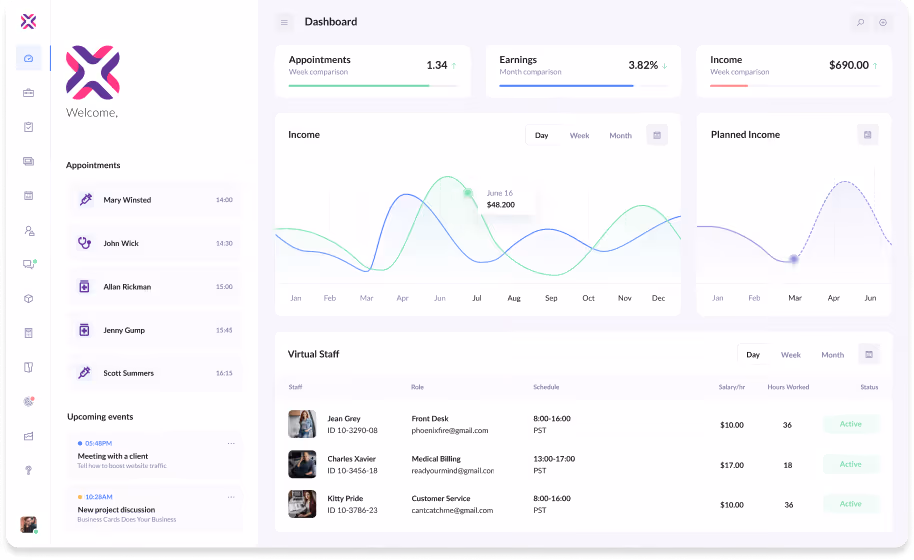Click the round icon right of search
Image resolution: width=914 pixels, height=560 pixels.
pyautogui.click(x=883, y=22)
